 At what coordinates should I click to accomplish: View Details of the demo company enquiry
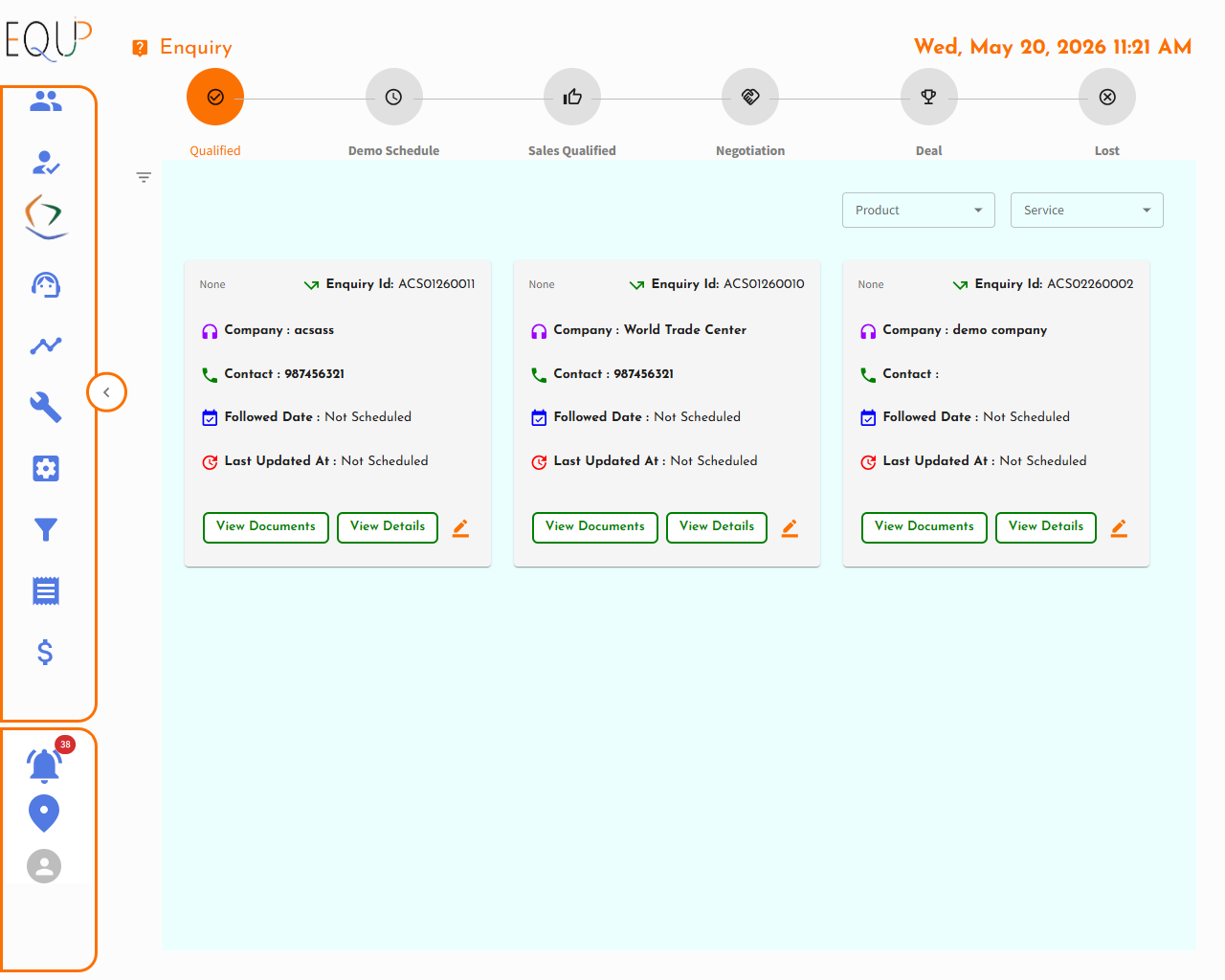1046,527
